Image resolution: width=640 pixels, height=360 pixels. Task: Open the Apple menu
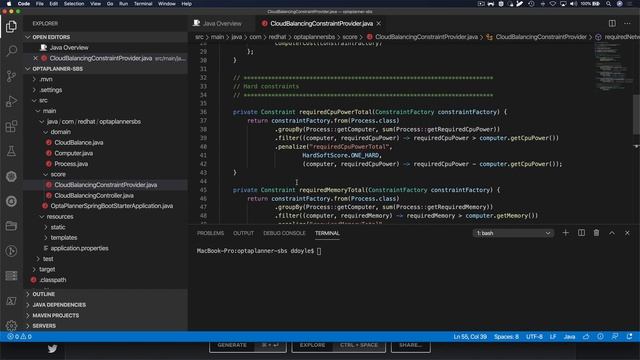pos(9,4)
